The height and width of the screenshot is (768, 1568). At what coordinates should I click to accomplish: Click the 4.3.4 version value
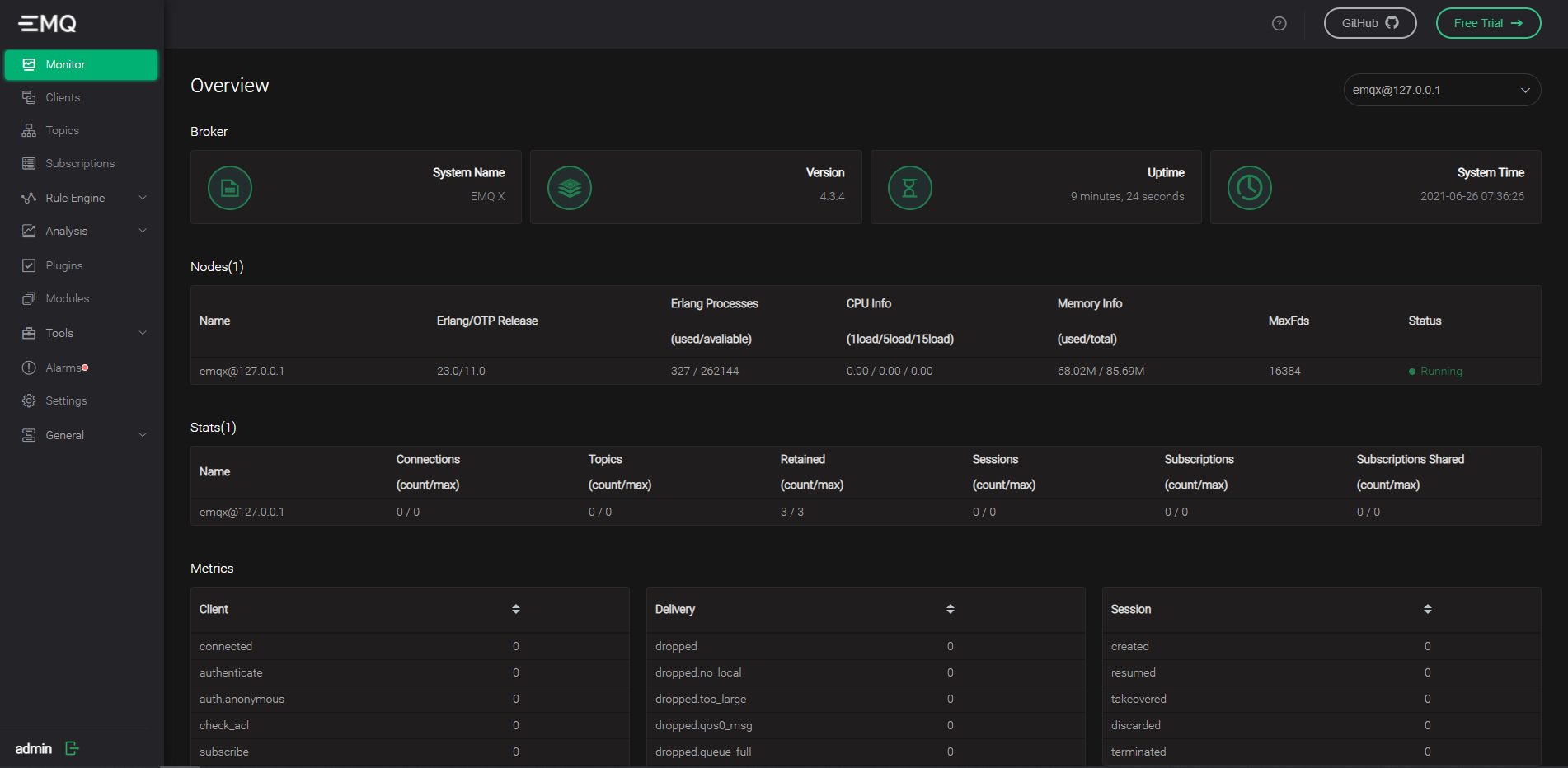click(832, 196)
